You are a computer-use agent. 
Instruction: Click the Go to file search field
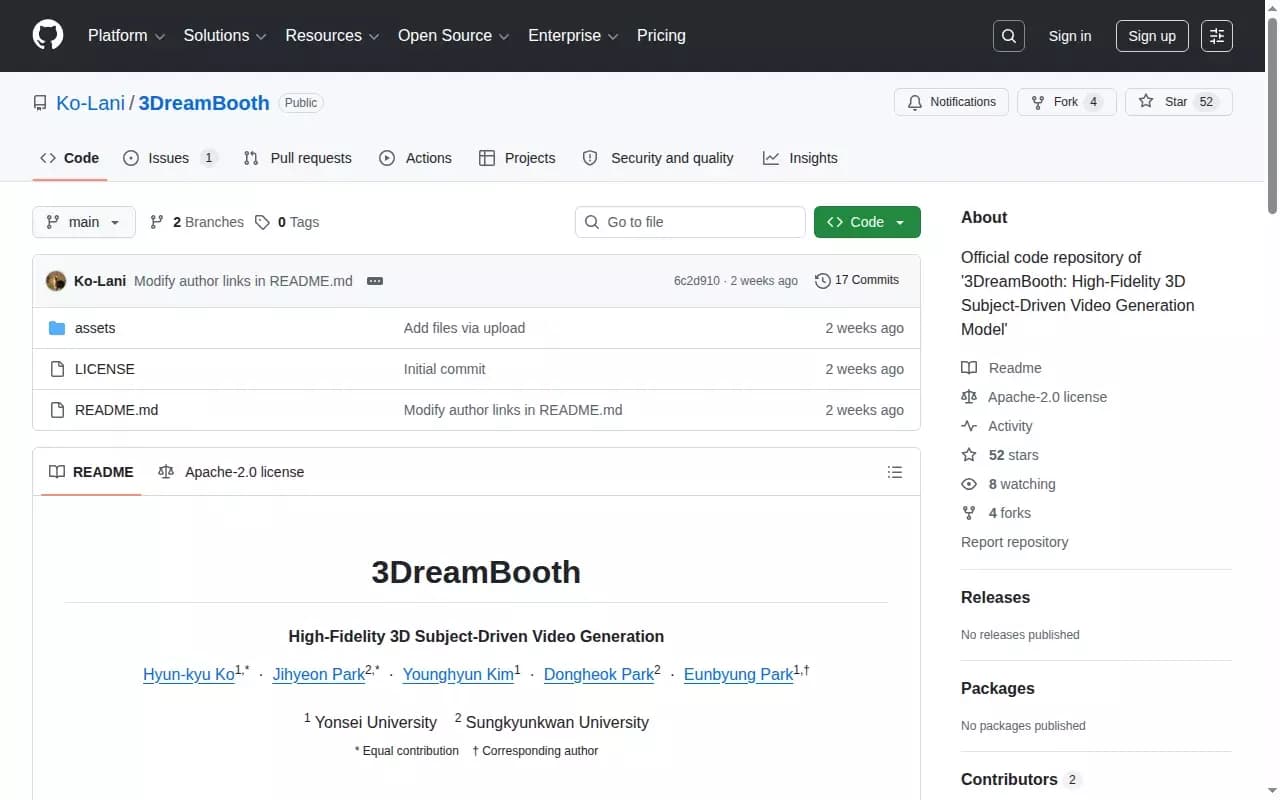(x=690, y=222)
